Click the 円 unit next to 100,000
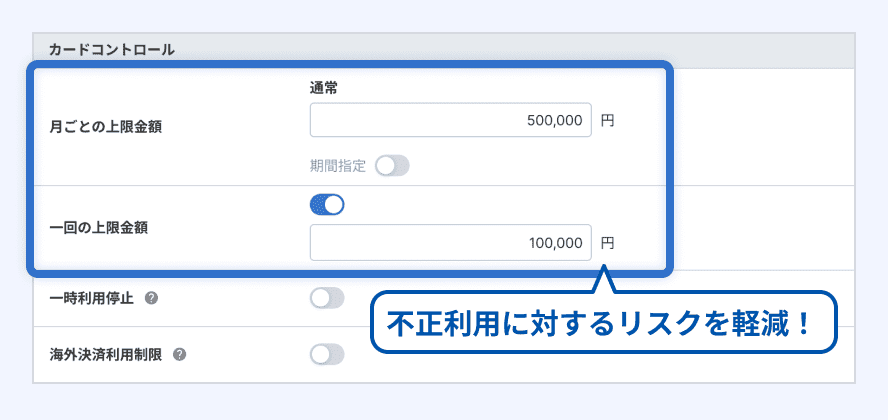 [608, 243]
